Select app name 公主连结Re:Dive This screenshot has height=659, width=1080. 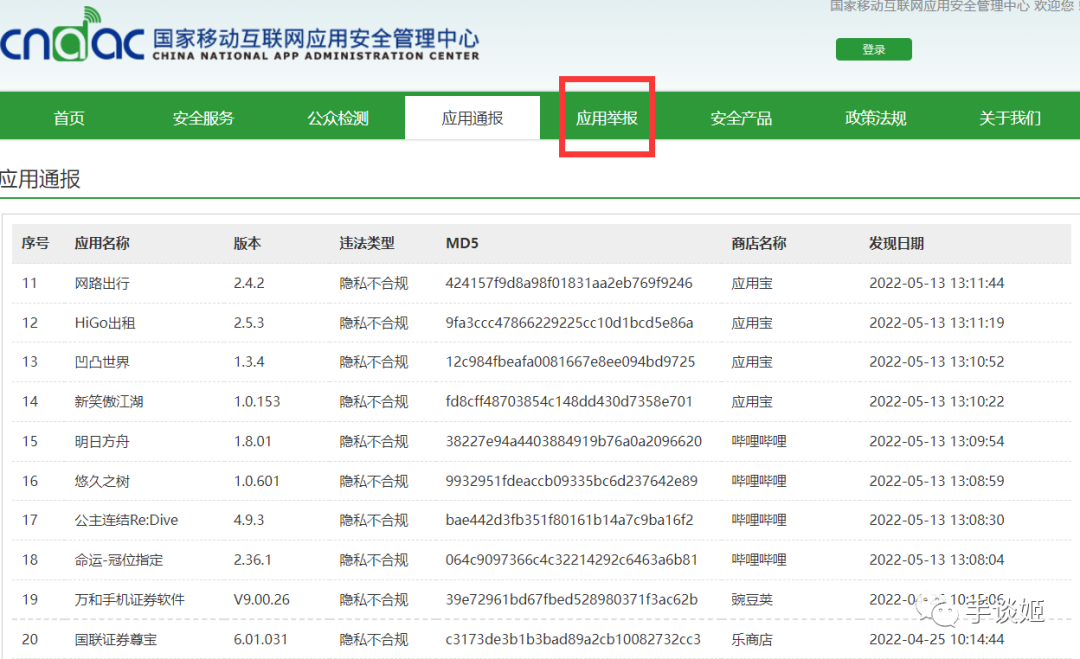pos(126,520)
